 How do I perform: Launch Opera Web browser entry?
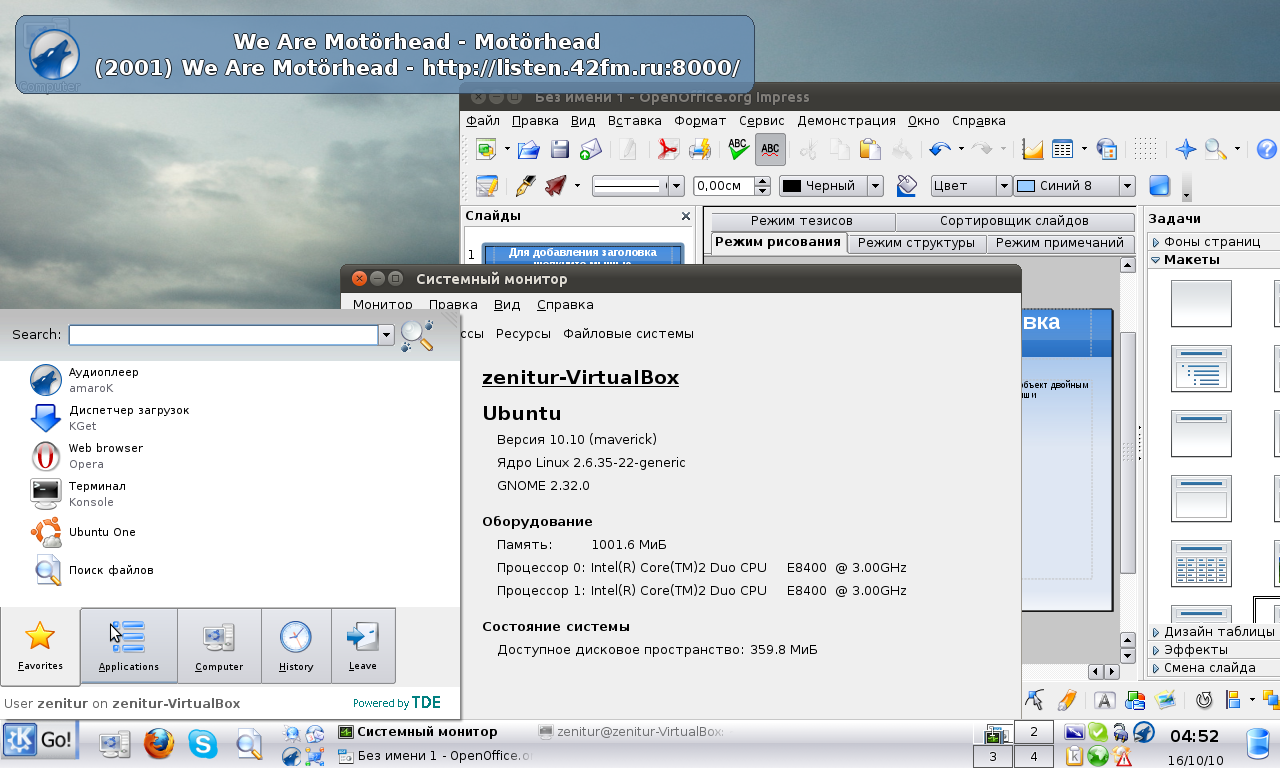230,456
